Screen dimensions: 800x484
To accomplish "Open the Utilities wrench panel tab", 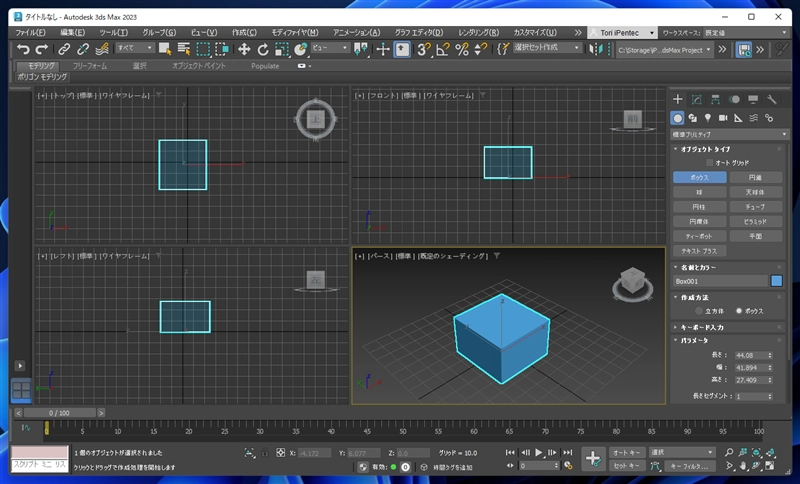I will (771, 99).
